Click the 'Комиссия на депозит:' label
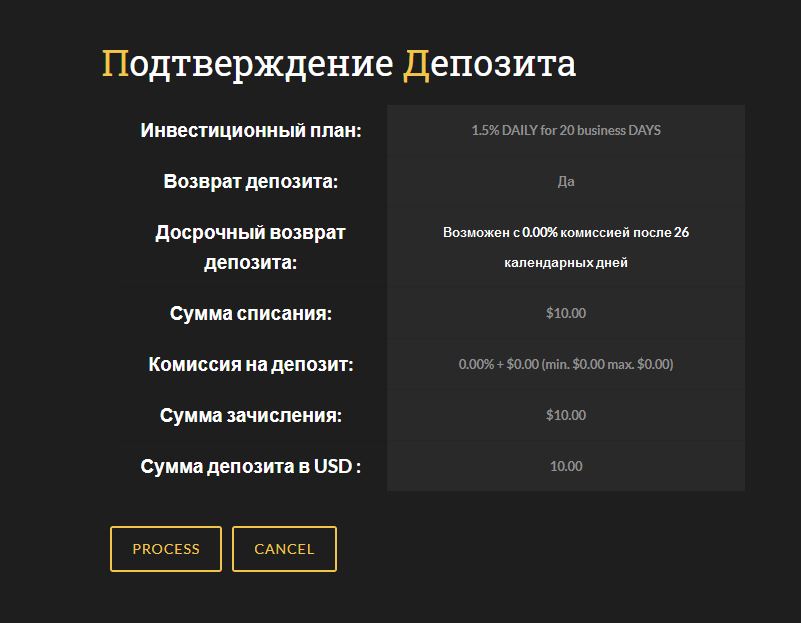Image resolution: width=801 pixels, height=623 pixels. point(251,364)
